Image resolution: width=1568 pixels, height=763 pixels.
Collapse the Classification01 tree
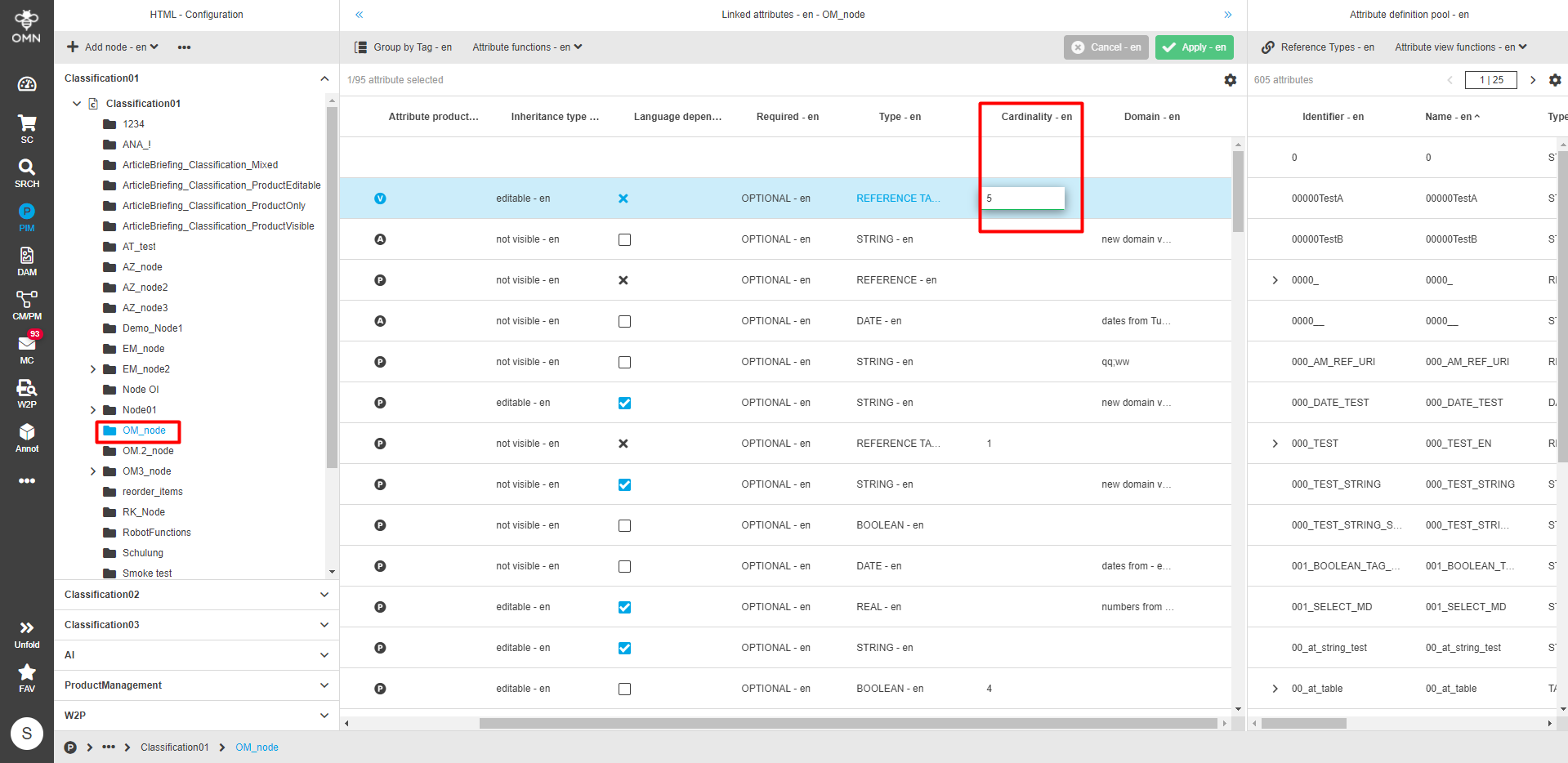(x=324, y=78)
